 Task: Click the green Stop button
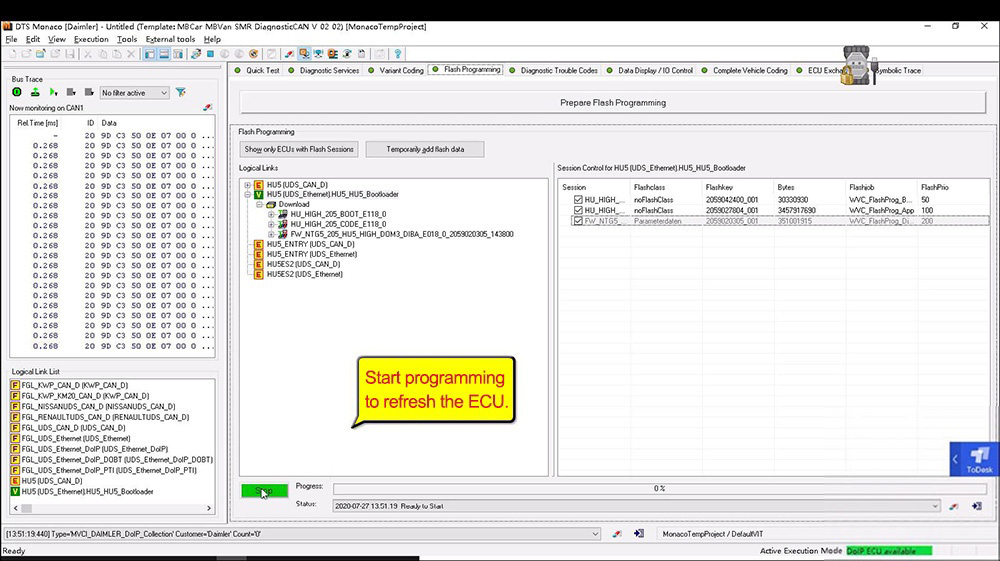pyautogui.click(x=264, y=490)
